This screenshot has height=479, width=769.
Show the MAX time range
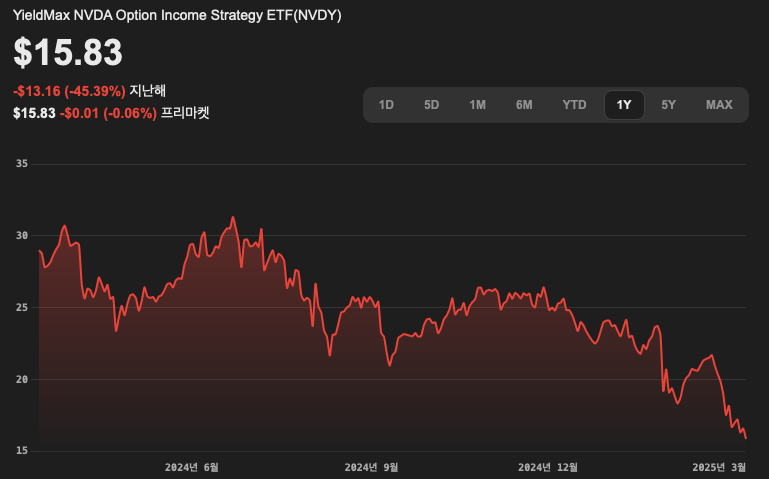pyautogui.click(x=719, y=105)
